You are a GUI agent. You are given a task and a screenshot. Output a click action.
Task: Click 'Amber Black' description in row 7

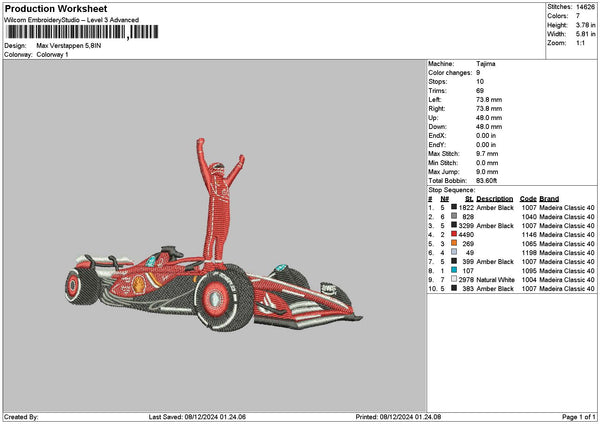495,261
